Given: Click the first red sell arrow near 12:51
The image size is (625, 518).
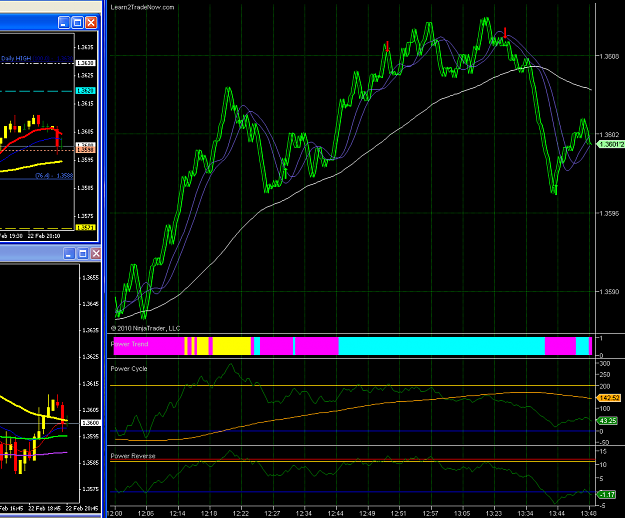Looking at the screenshot, I should (x=387, y=46).
